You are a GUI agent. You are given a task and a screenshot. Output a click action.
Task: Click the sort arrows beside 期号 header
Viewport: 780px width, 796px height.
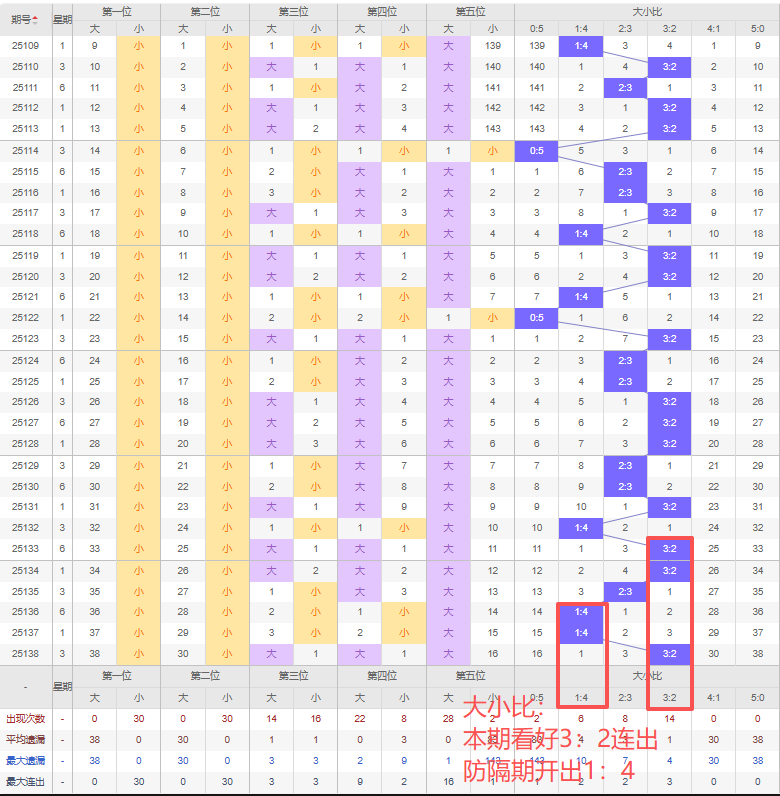(35, 20)
